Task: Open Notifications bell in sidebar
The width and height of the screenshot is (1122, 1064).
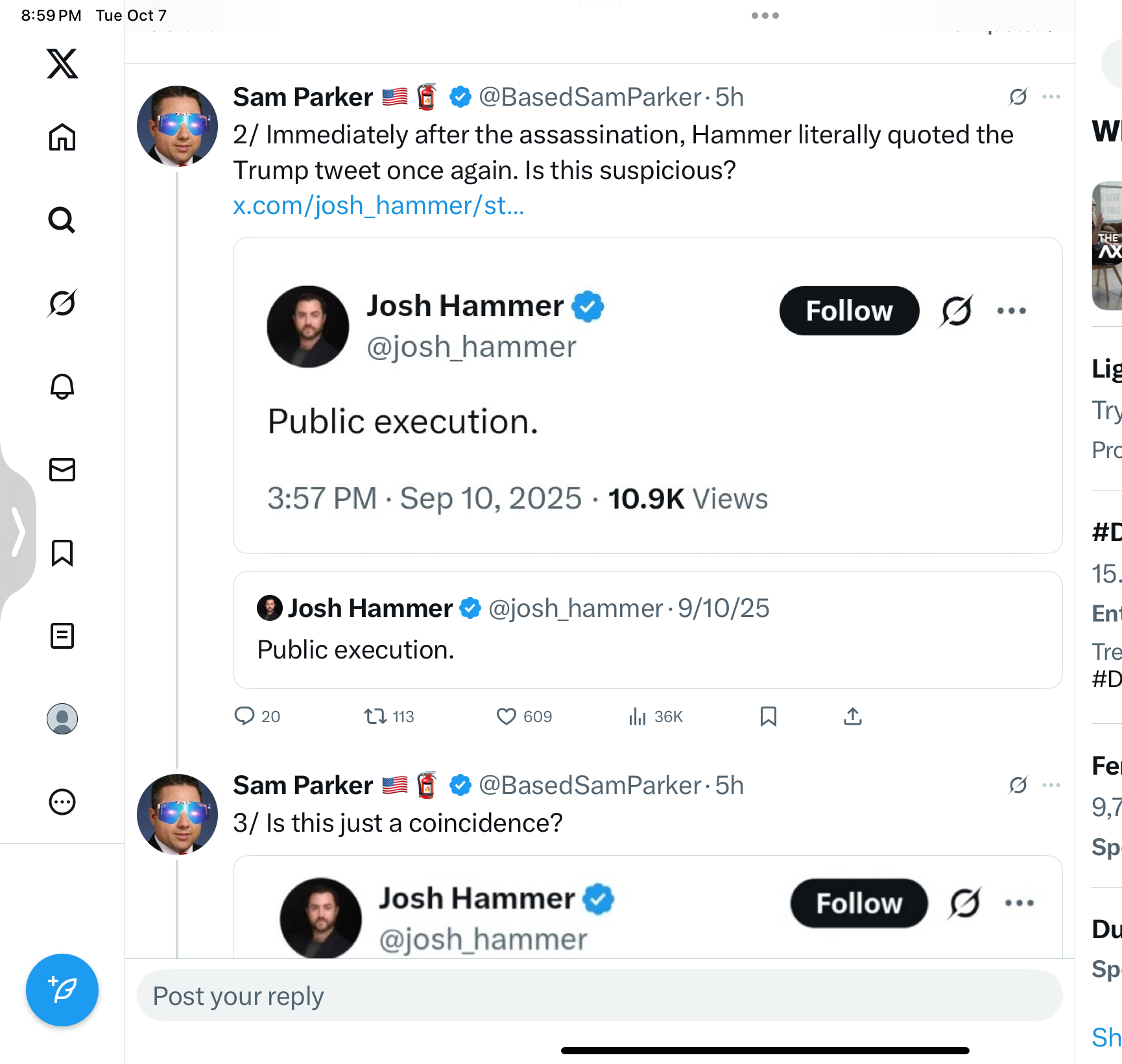Action: pyautogui.click(x=62, y=387)
